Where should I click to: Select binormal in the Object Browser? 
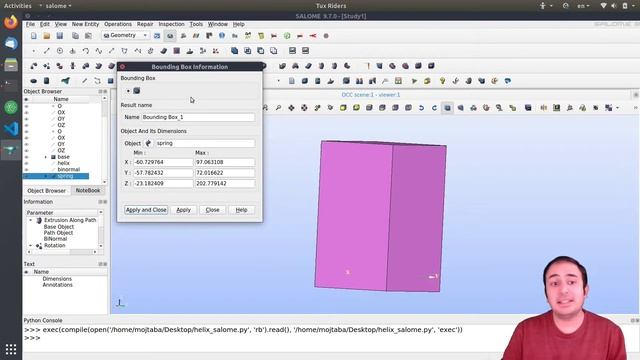[69, 169]
